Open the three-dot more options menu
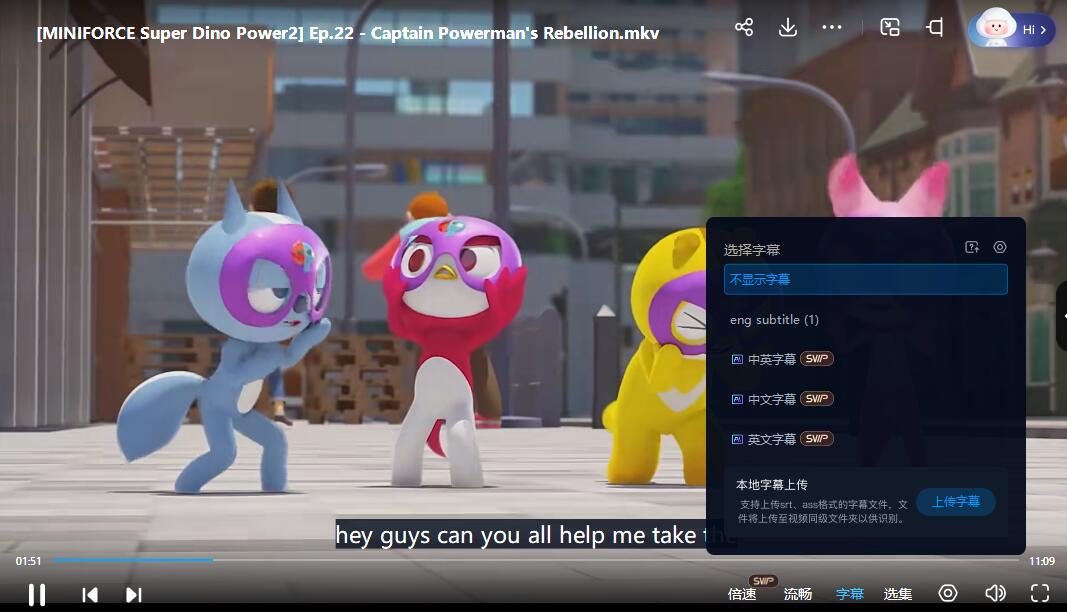The height and width of the screenshot is (612, 1067). [x=832, y=27]
